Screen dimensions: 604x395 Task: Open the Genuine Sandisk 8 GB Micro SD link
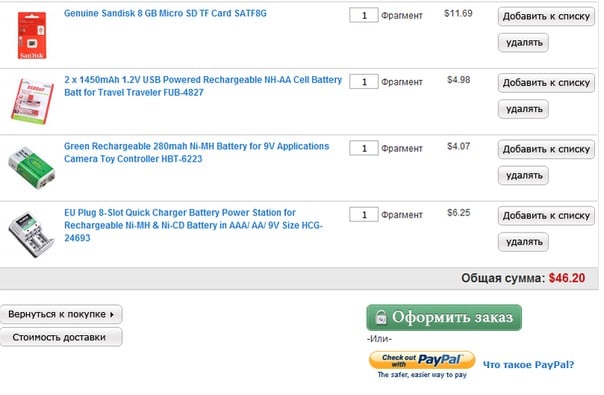click(x=165, y=13)
